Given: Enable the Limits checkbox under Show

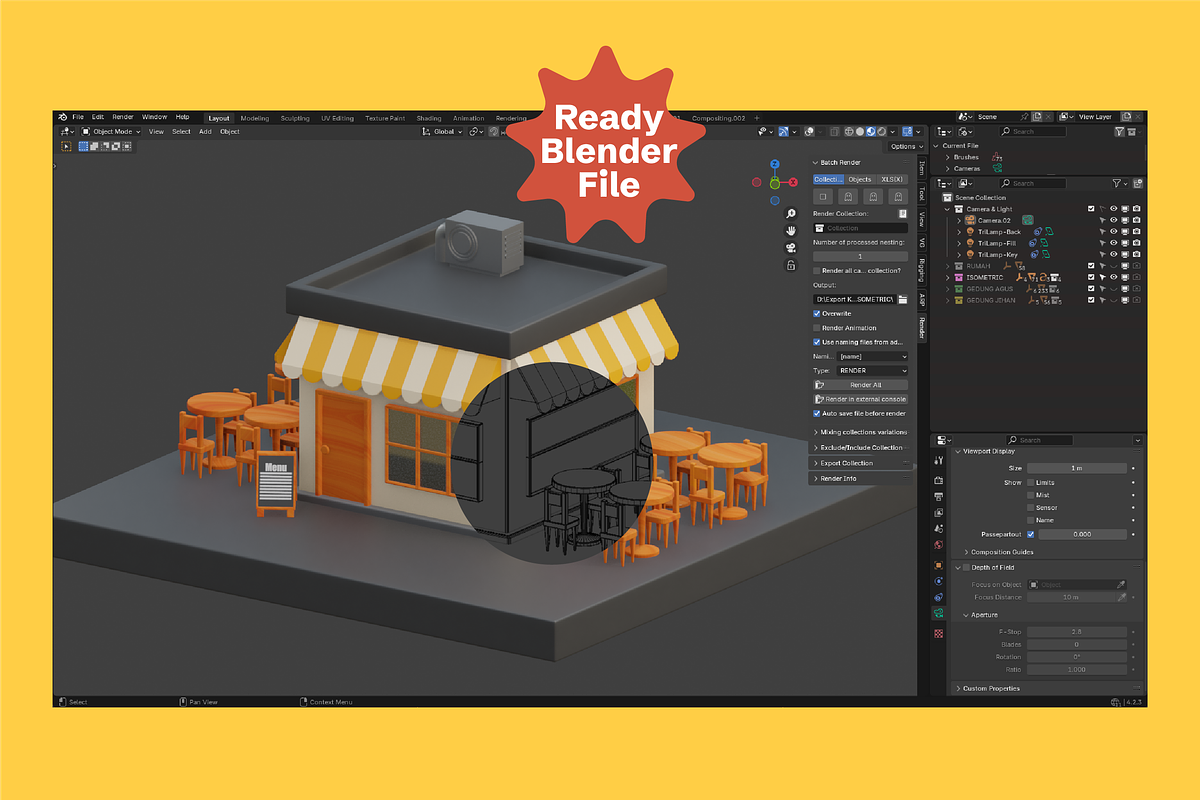Looking at the screenshot, I should [x=1031, y=482].
